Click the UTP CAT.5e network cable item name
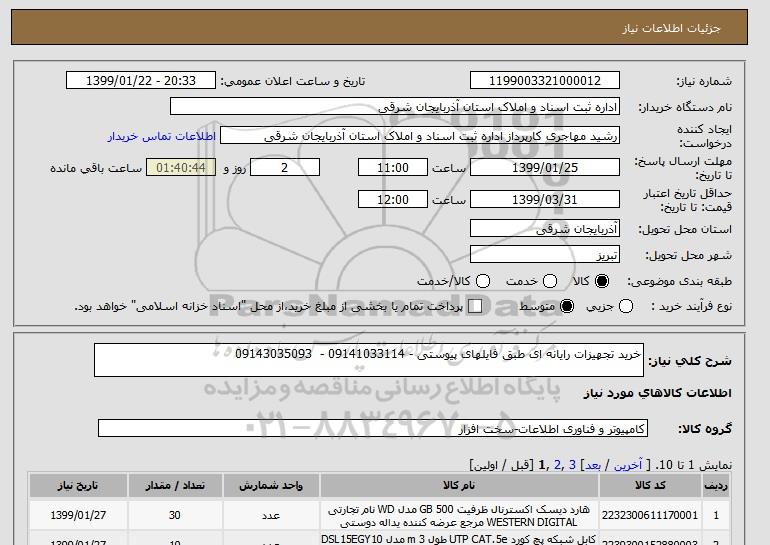 pyautogui.click(x=459, y=540)
